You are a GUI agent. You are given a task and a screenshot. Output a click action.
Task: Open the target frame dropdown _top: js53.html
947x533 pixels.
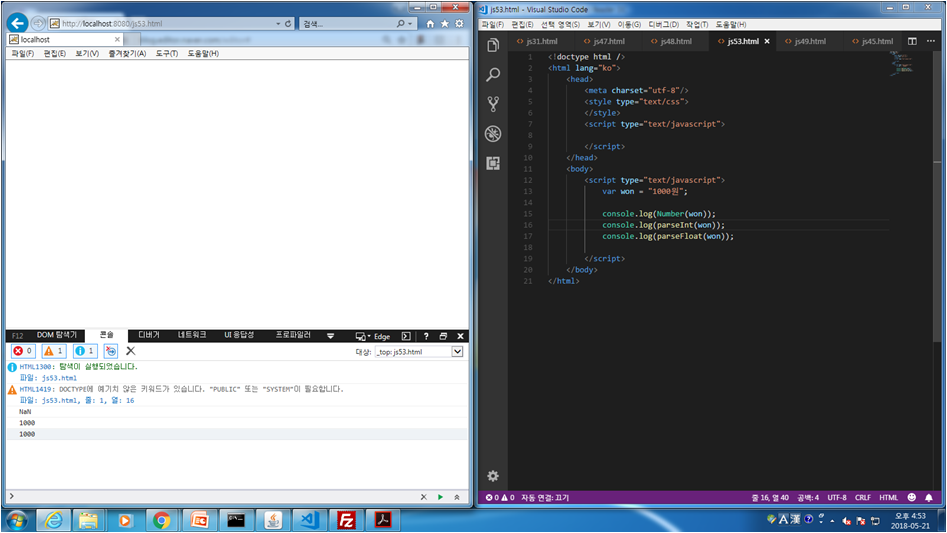tap(419, 351)
